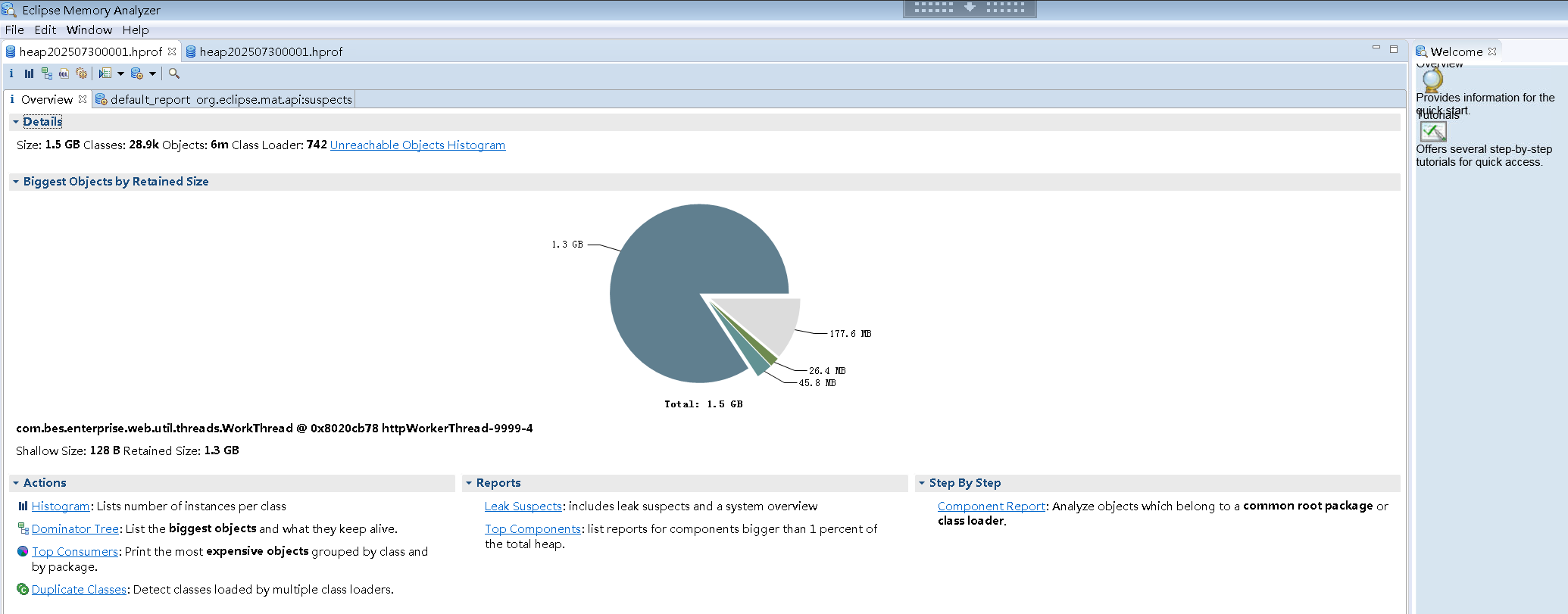Image resolution: width=1568 pixels, height=614 pixels.
Task: Minimize the editor area
Action: [x=1376, y=48]
